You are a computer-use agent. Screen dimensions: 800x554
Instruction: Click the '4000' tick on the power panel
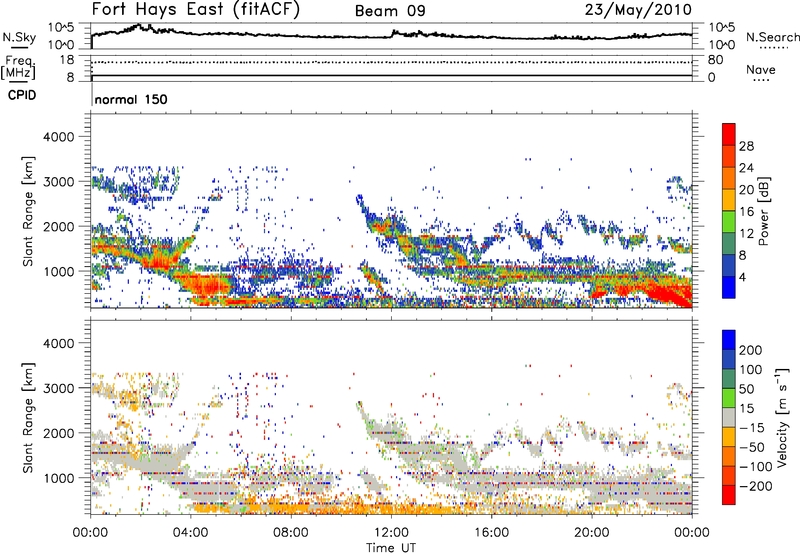pyautogui.click(x=59, y=137)
